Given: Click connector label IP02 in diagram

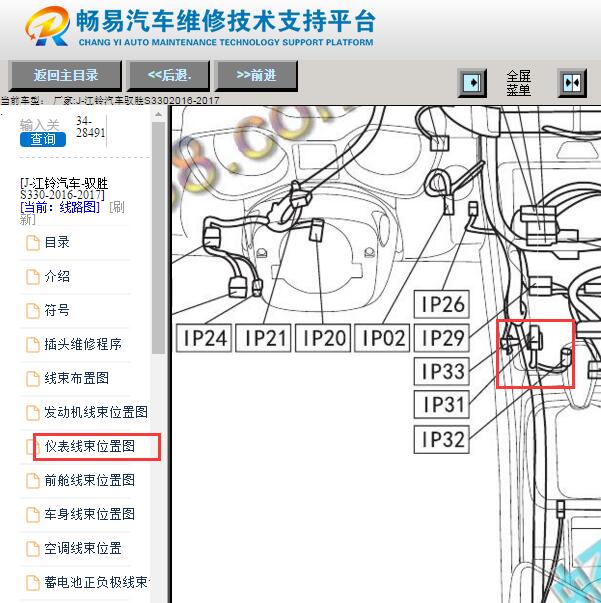Looking at the screenshot, I should [382, 338].
